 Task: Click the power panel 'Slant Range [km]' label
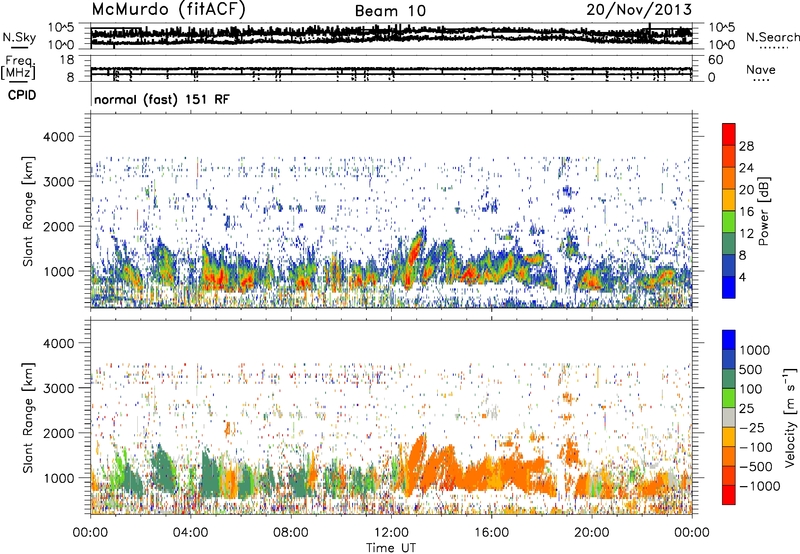coord(28,211)
